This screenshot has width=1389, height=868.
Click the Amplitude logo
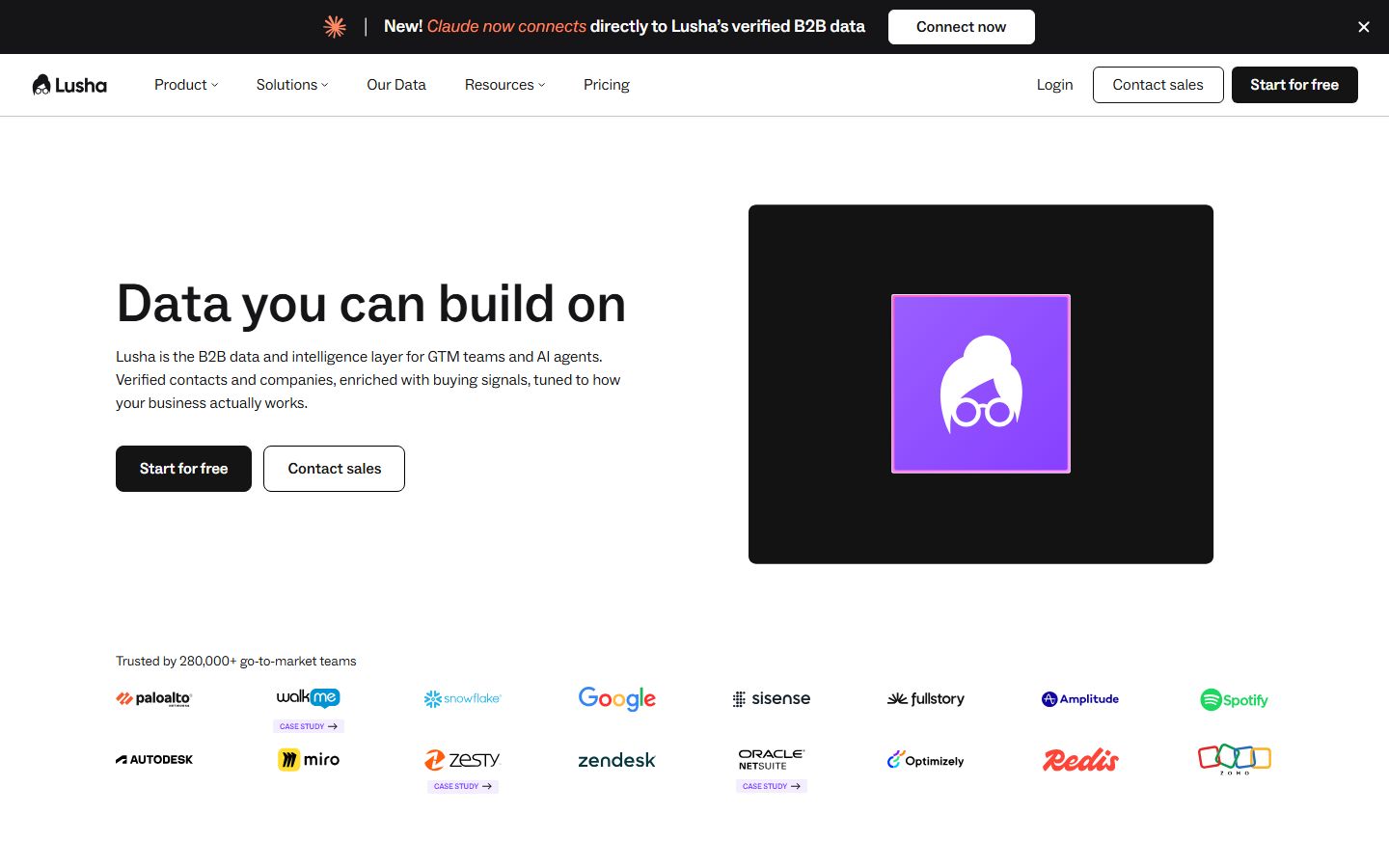point(1080,699)
